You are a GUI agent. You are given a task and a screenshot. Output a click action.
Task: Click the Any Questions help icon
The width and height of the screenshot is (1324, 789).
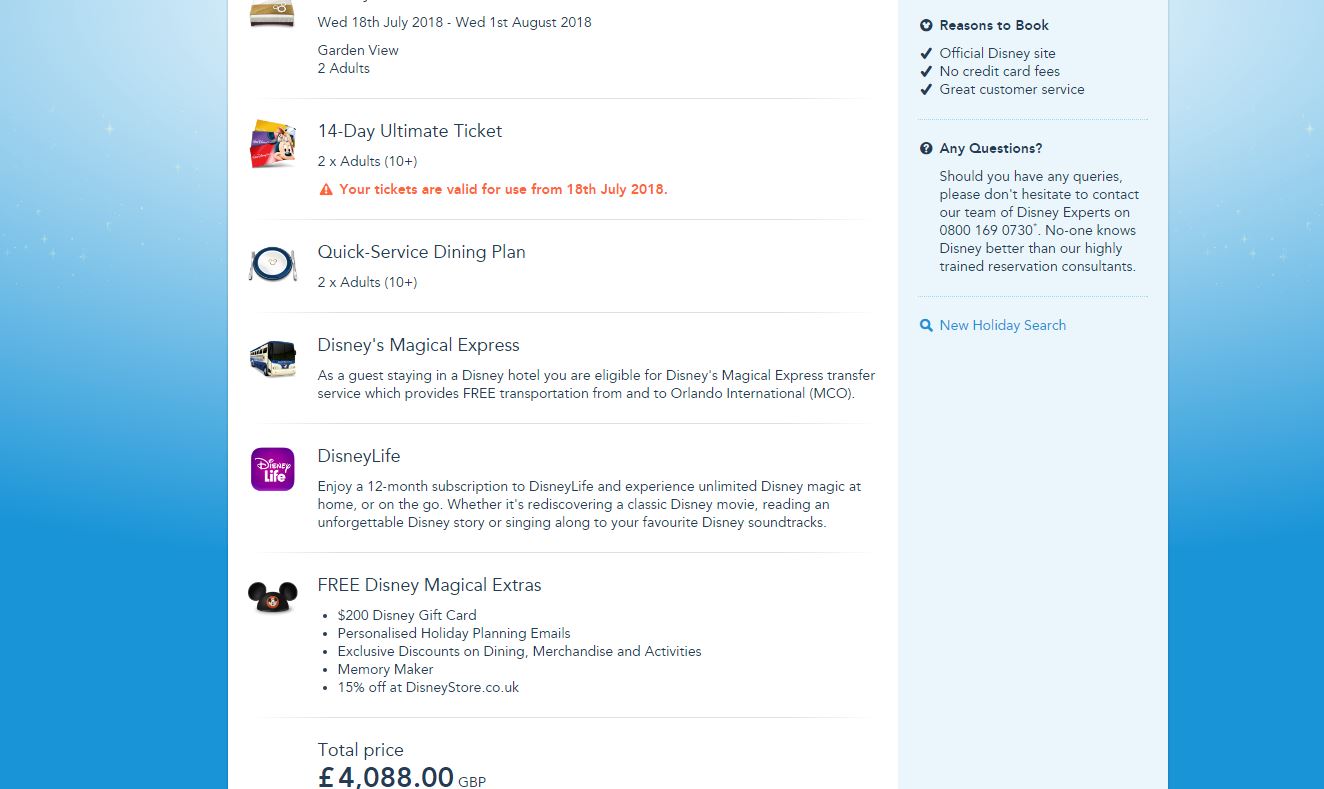point(926,148)
